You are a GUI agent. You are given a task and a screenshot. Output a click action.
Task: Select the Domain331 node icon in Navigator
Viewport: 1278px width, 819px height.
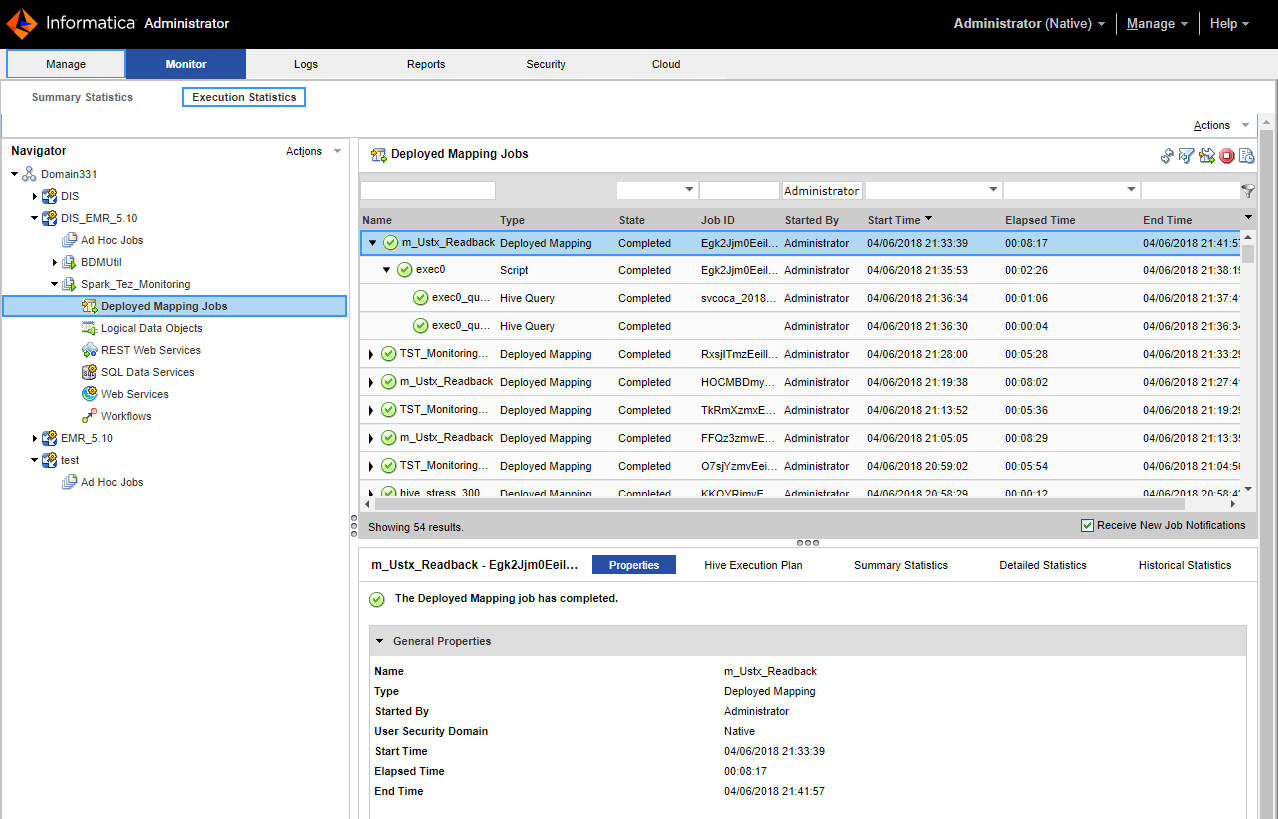[x=30, y=174]
